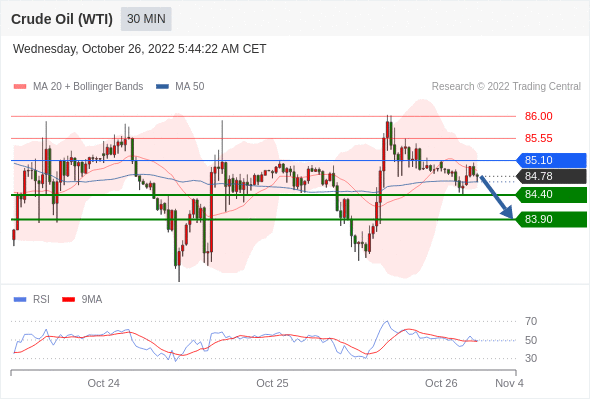
Task: Click the blue downward forecast arrow
Action: click(497, 197)
